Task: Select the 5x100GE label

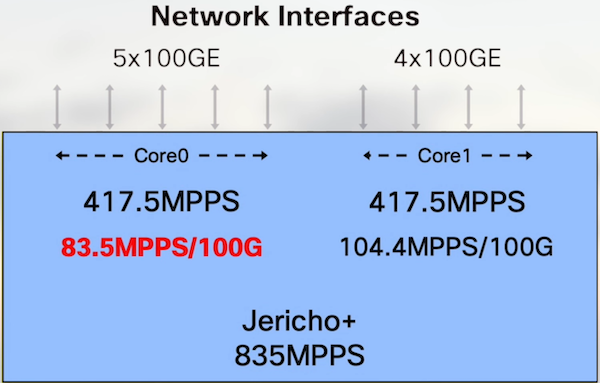Action: (x=166, y=59)
